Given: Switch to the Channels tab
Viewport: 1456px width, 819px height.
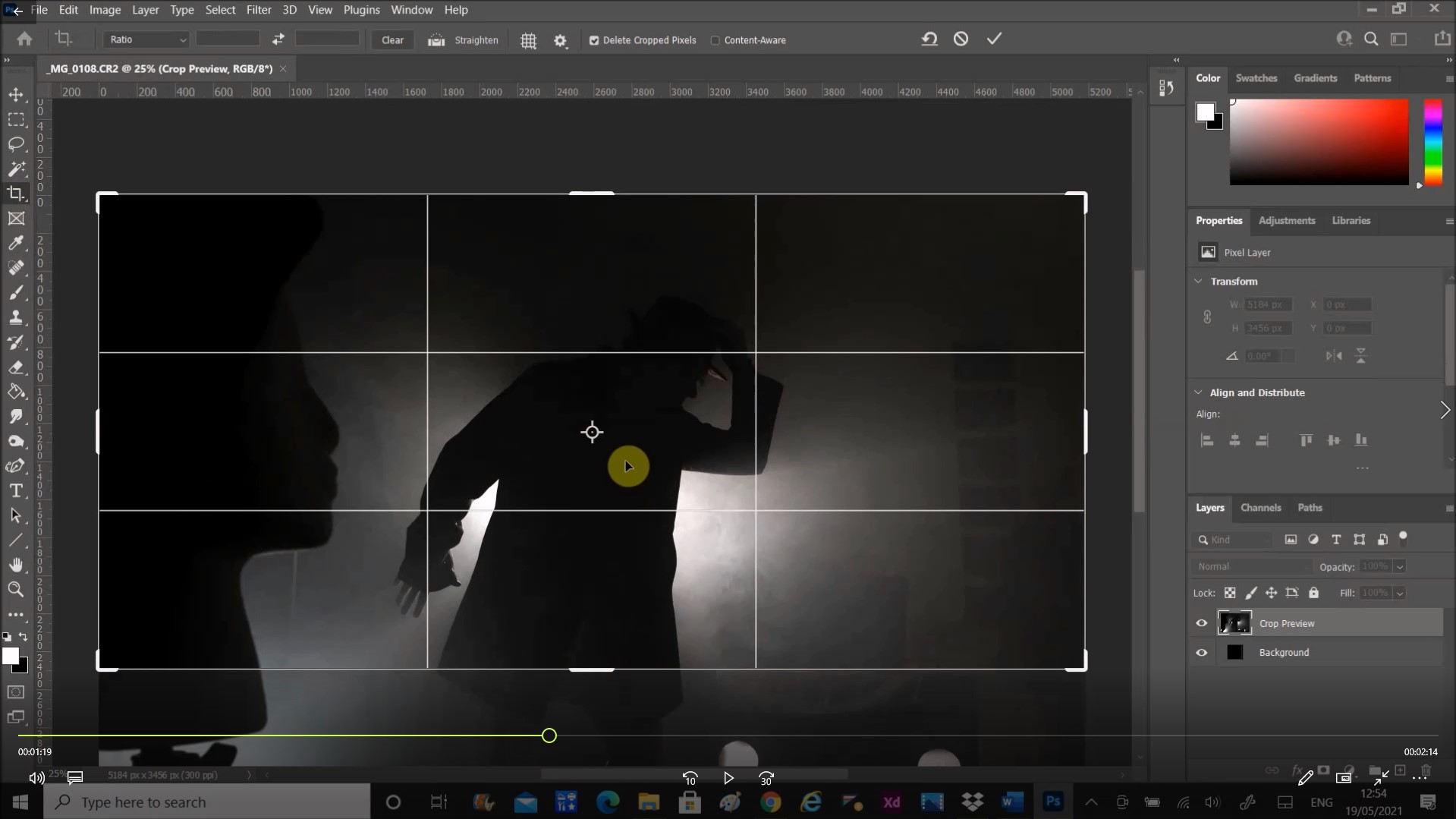Looking at the screenshot, I should click(x=1260, y=507).
